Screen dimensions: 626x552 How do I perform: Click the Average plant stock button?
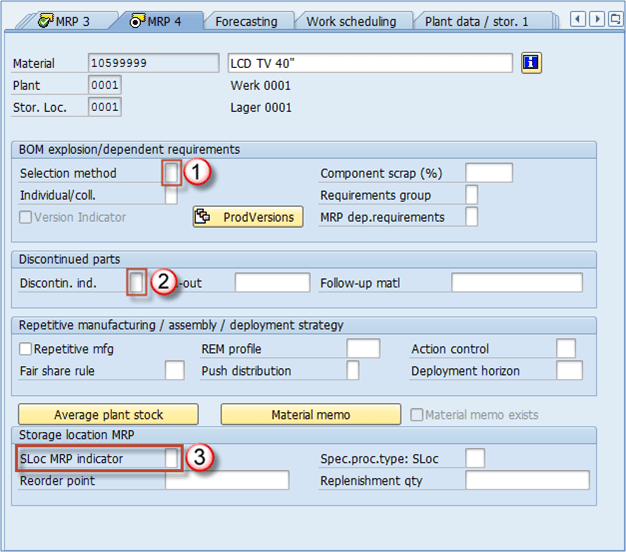(108, 414)
